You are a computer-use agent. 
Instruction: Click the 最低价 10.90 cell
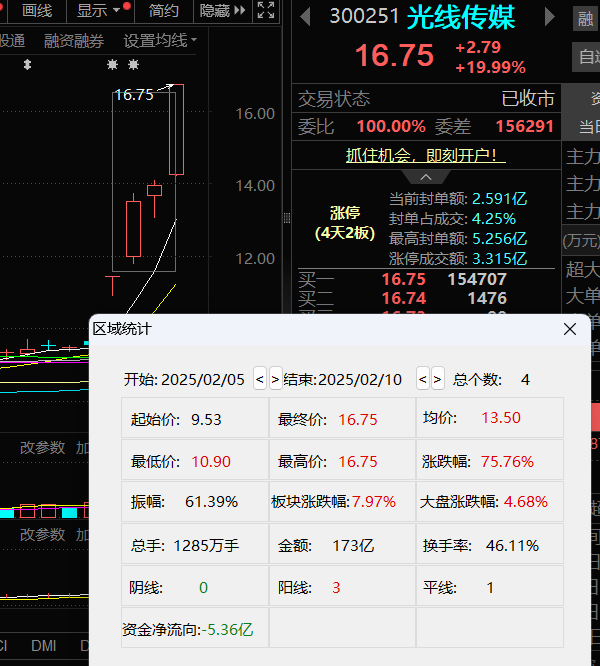194,460
